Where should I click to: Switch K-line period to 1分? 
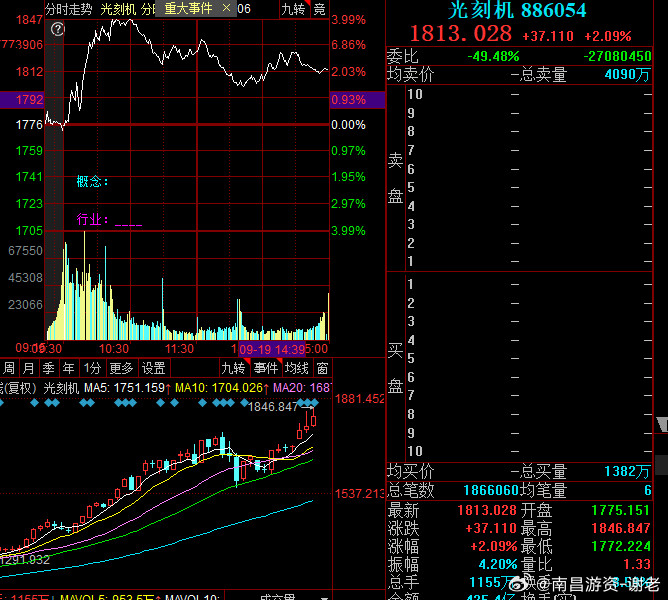tap(92, 368)
